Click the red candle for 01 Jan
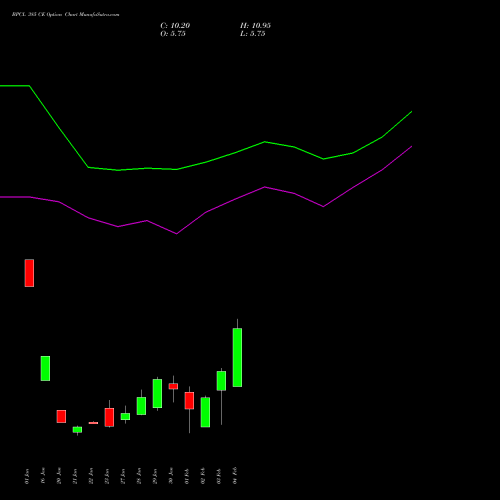500x500 pixels. tap(29, 273)
